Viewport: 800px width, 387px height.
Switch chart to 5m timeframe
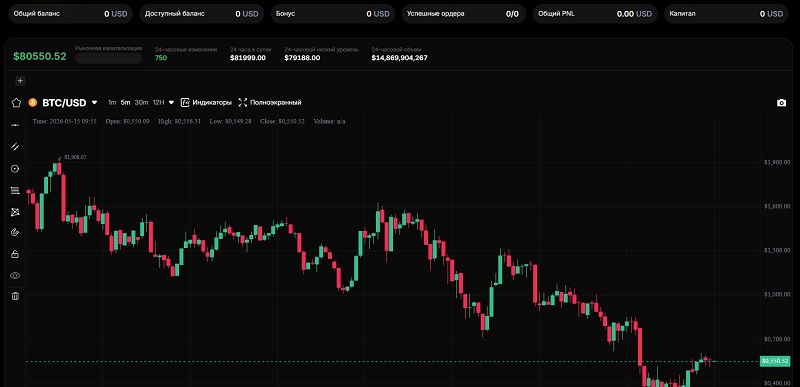click(x=126, y=102)
